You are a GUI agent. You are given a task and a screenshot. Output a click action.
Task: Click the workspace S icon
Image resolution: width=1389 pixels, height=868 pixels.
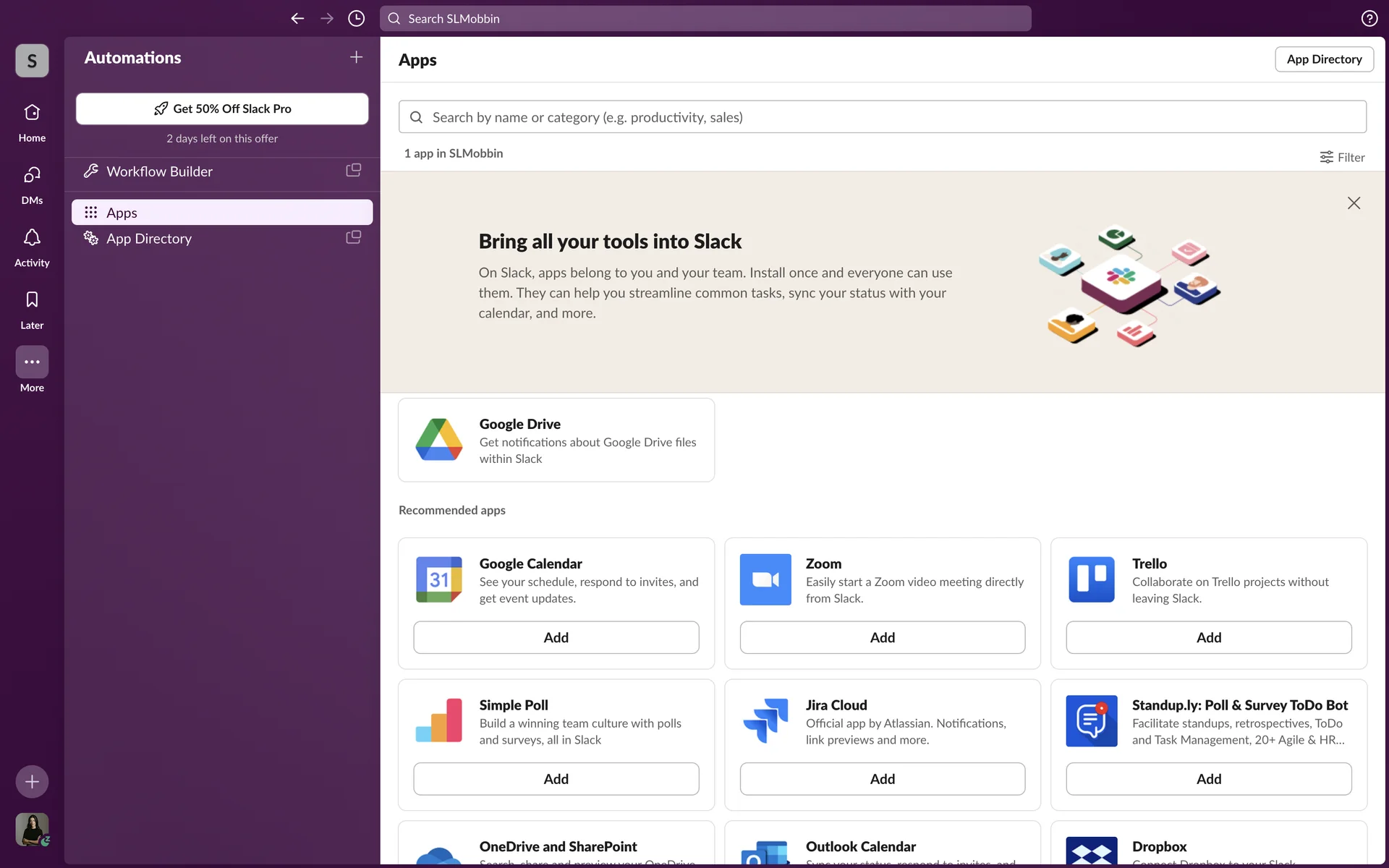tap(32, 61)
